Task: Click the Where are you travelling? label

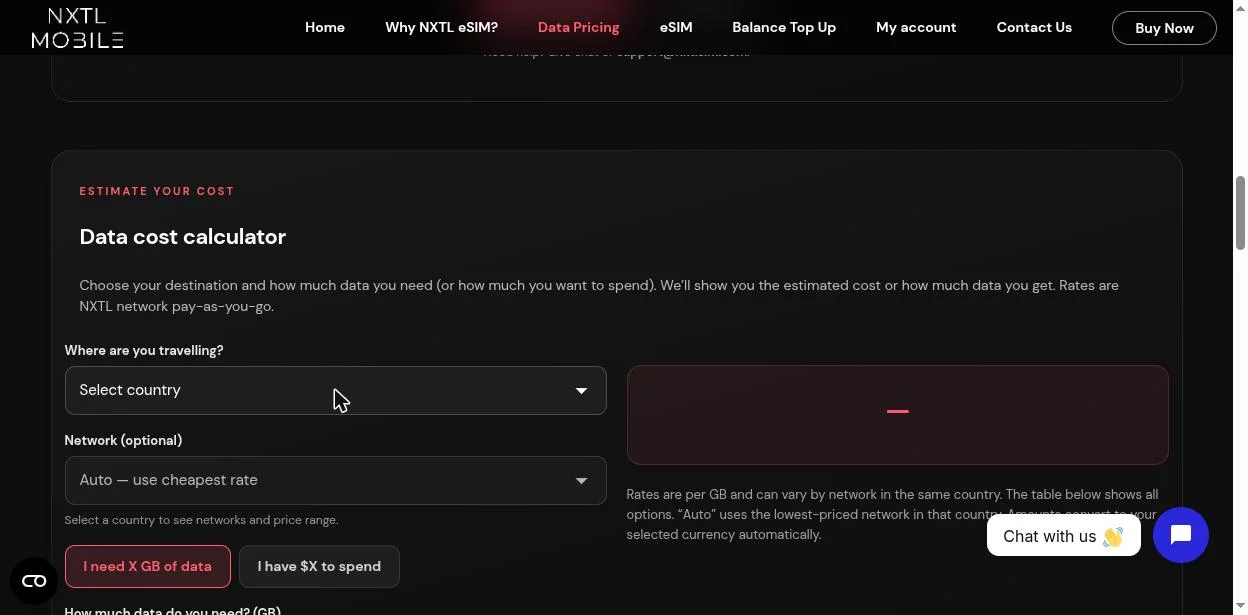Action: tap(144, 351)
